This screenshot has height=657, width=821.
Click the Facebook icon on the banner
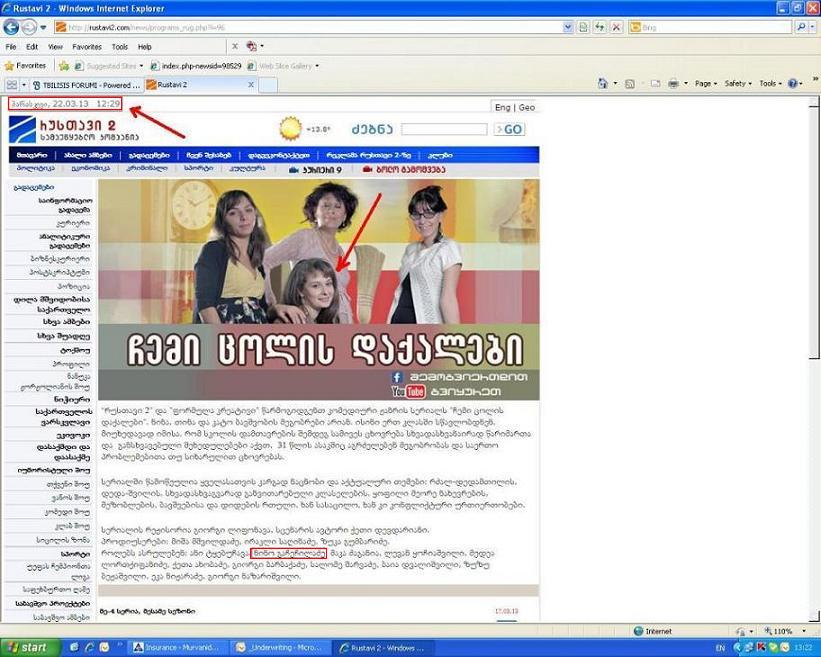[x=396, y=376]
